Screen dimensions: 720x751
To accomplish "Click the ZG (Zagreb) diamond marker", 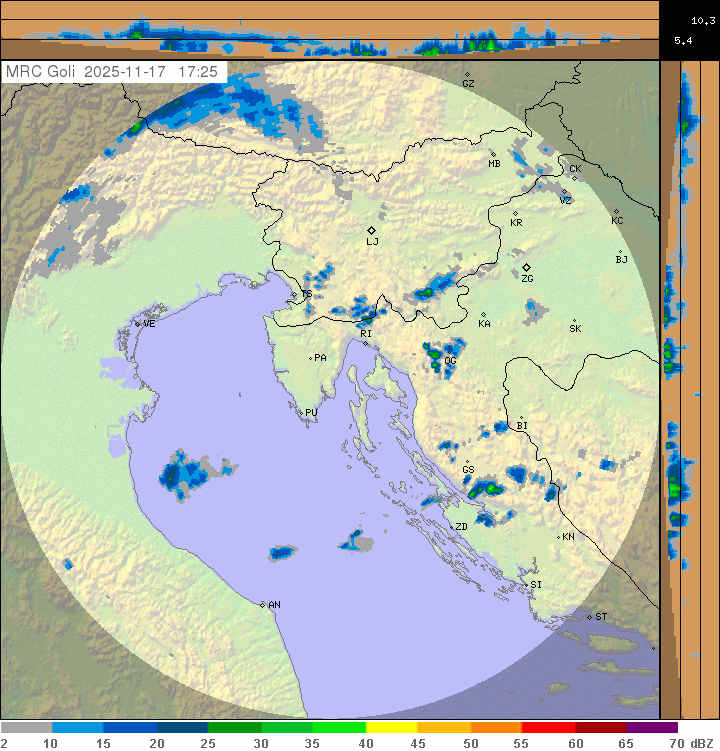I will [x=527, y=268].
